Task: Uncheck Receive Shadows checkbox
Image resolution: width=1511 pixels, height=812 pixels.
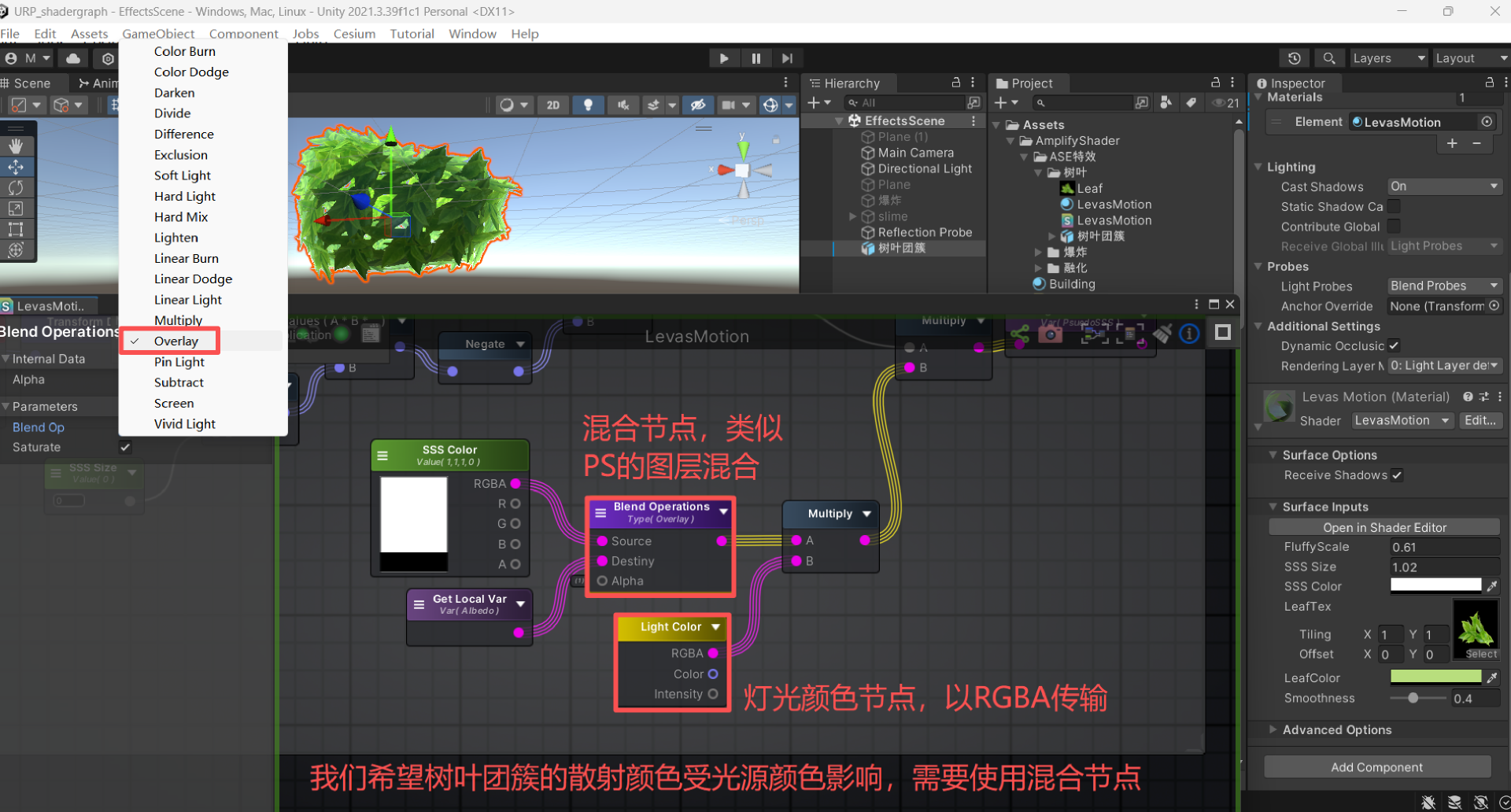Action: pyautogui.click(x=1397, y=475)
